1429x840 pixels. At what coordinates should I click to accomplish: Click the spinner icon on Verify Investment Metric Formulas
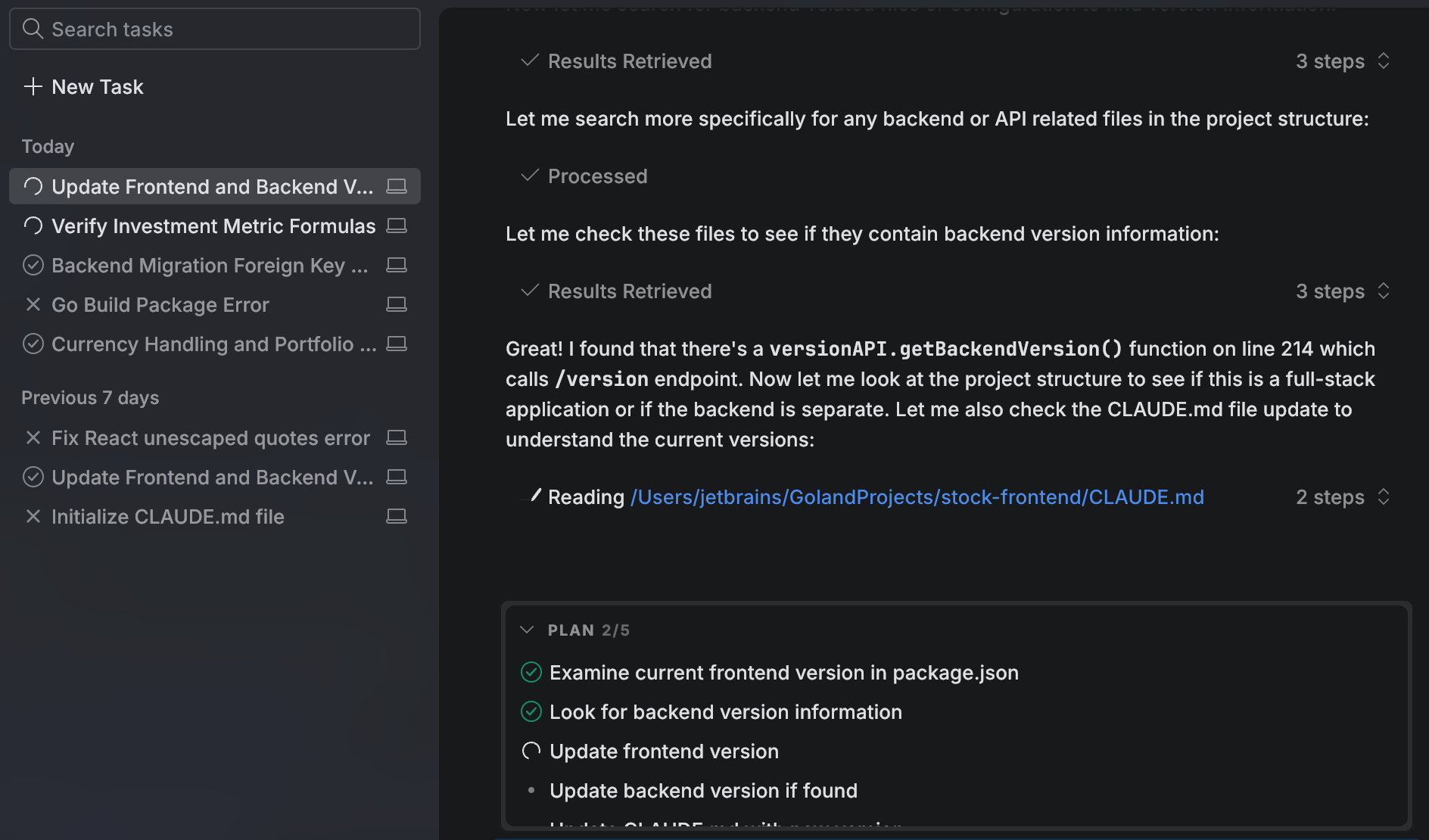[x=33, y=226]
